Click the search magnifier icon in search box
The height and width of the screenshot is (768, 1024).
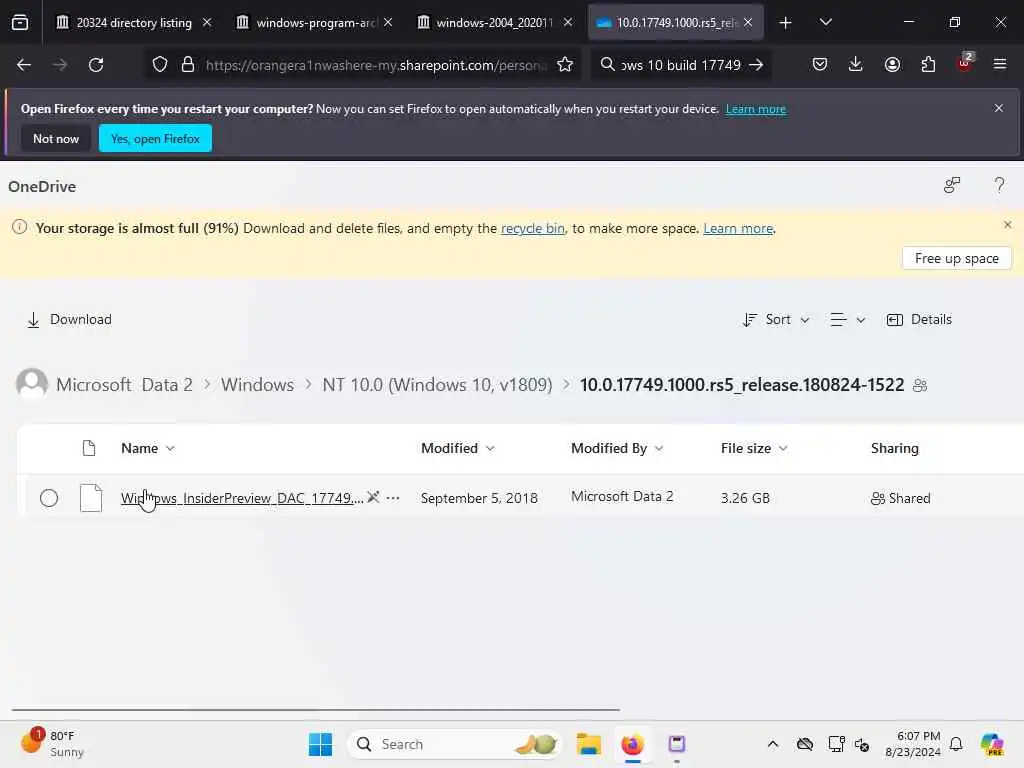pos(607,65)
